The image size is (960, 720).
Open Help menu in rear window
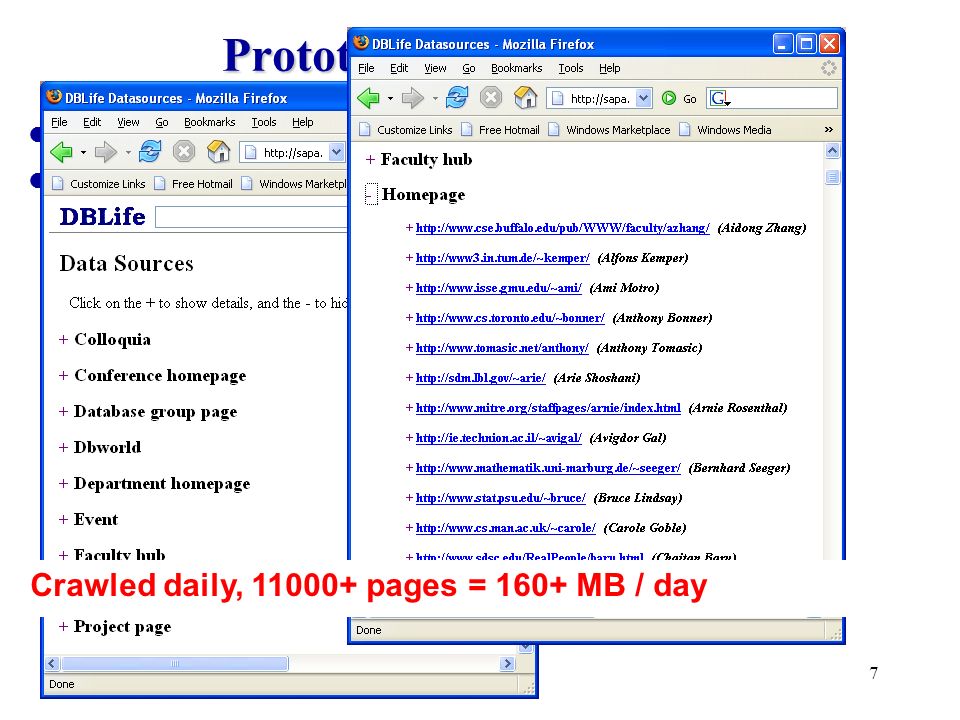pyautogui.click(x=302, y=122)
